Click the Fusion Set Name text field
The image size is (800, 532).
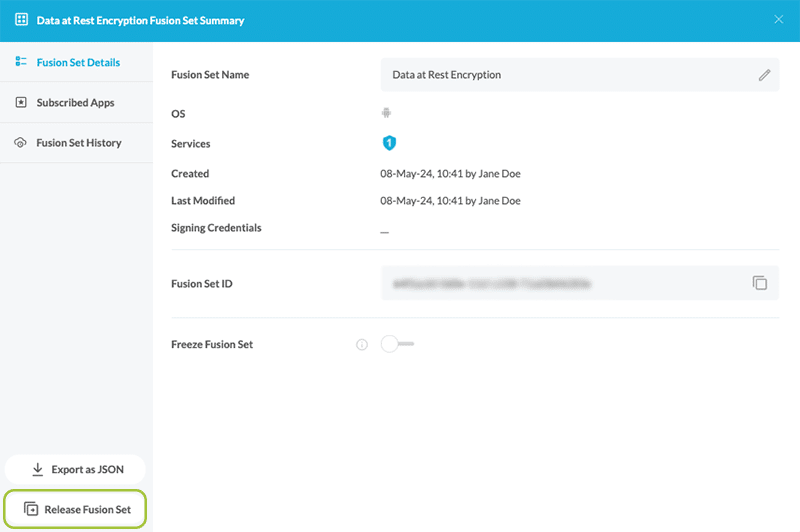point(565,75)
